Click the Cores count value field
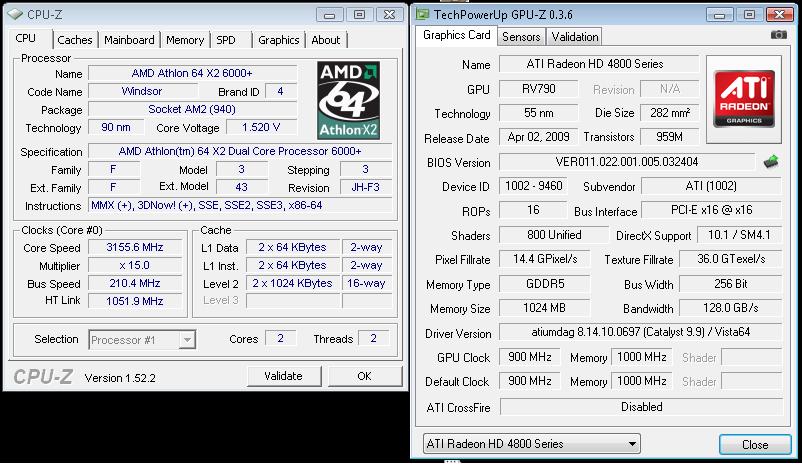 pyautogui.click(x=280, y=339)
